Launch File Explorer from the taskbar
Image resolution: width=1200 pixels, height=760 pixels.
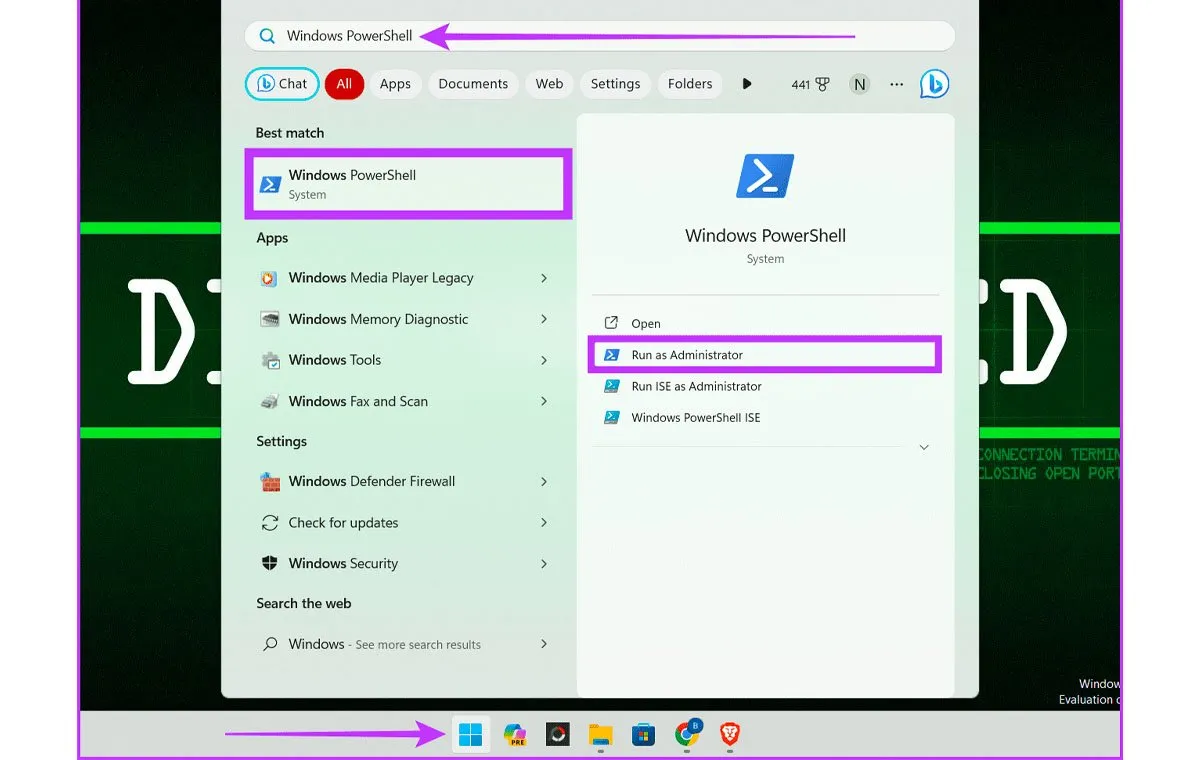click(x=600, y=736)
